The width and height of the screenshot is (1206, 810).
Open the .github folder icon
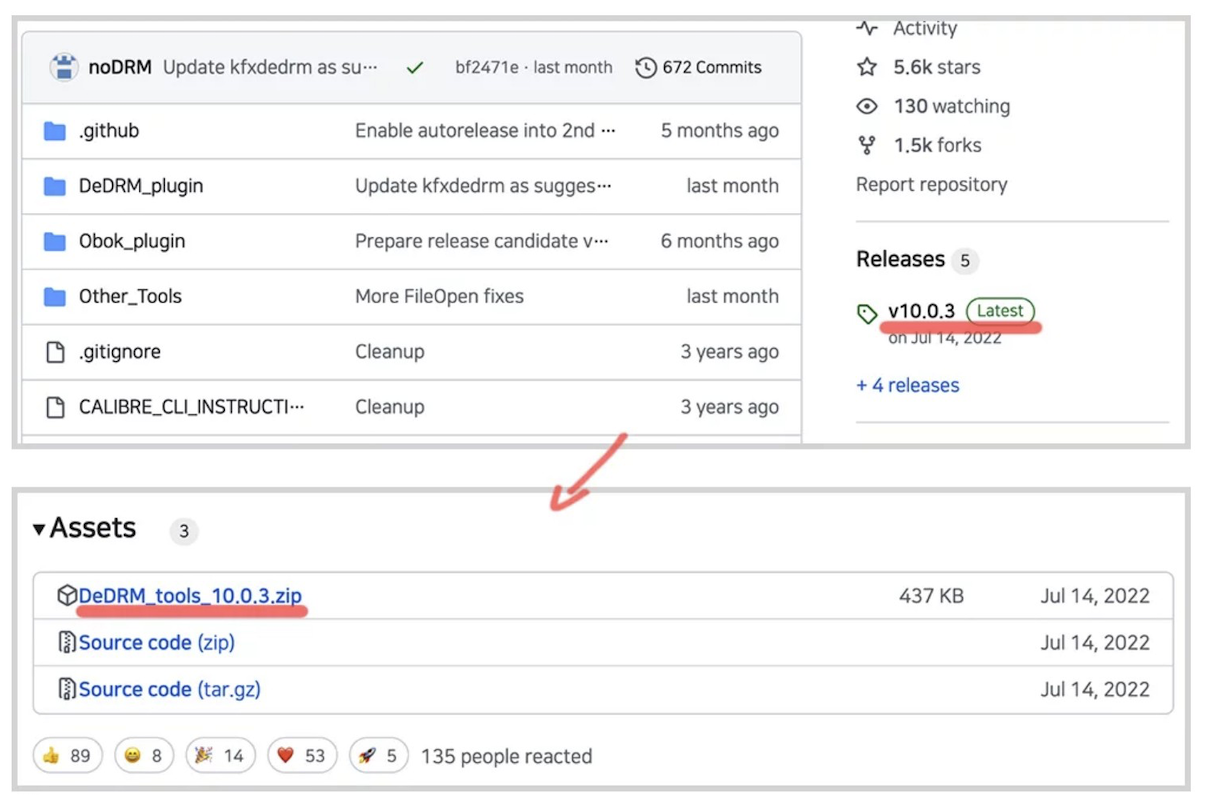[55, 131]
